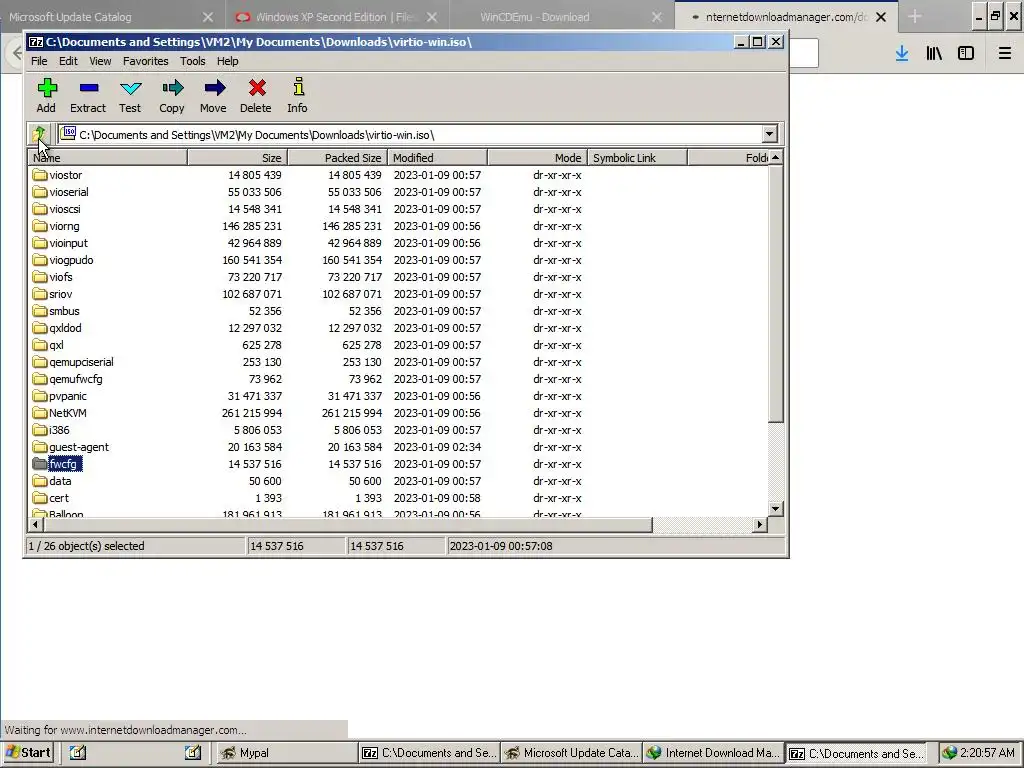Close the Microsoft Update Catalog tab
Screen dimensions: 1024x768
208,18
